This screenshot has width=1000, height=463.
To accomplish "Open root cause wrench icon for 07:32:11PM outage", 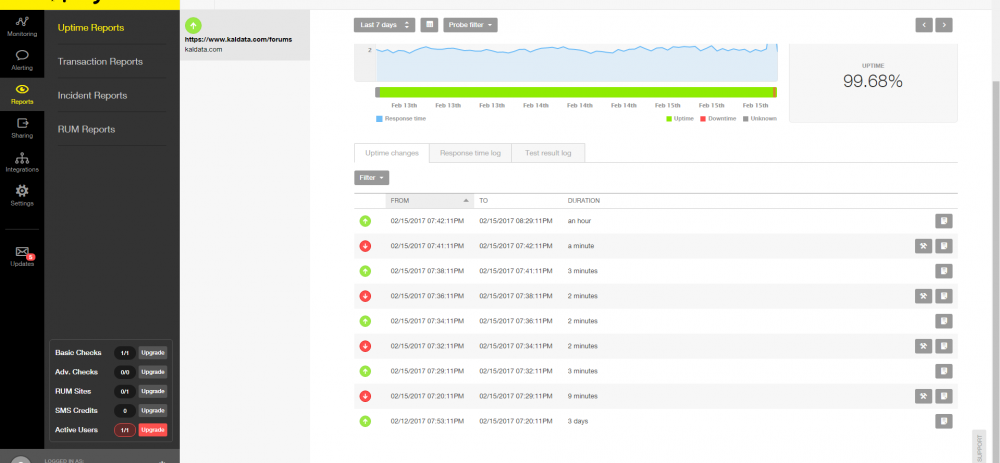I will coord(923,346).
